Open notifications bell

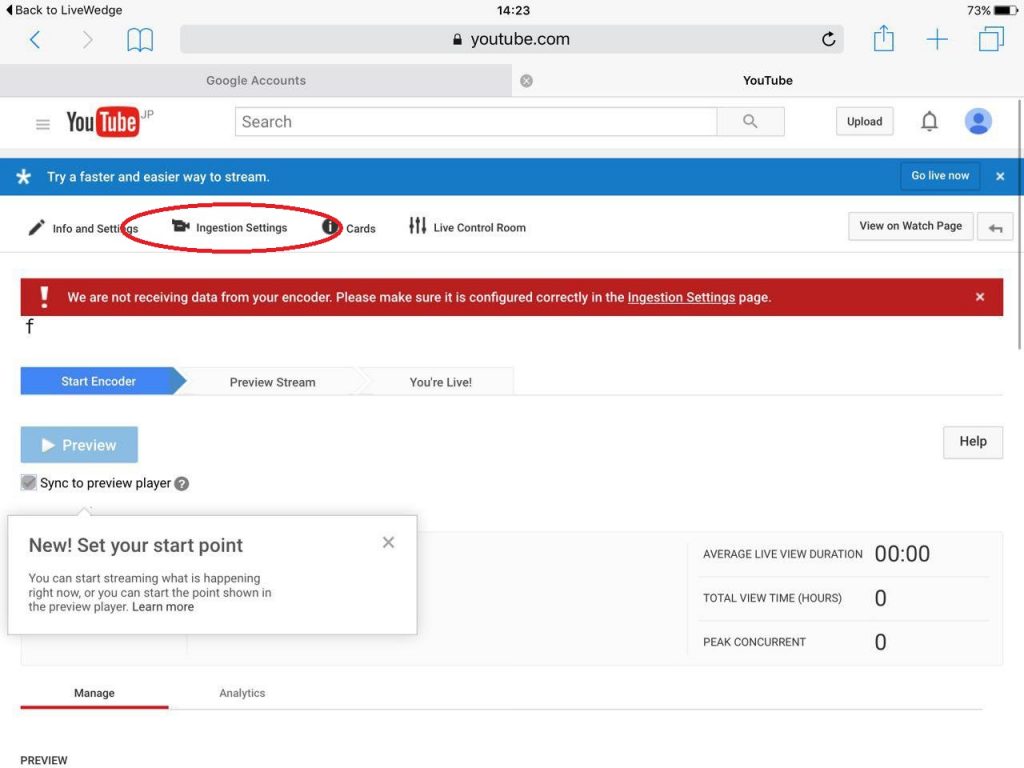point(929,121)
